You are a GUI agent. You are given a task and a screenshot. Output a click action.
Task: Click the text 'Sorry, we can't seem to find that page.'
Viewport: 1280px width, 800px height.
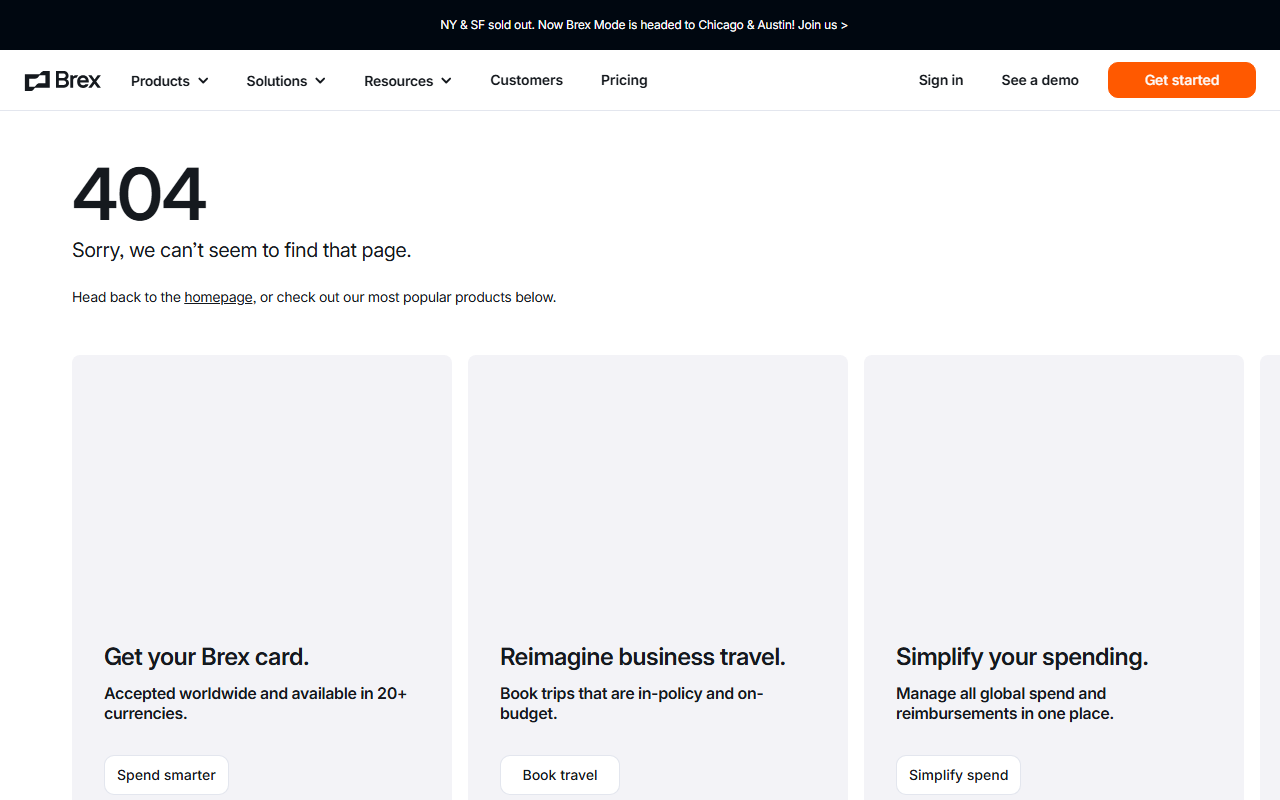[242, 250]
